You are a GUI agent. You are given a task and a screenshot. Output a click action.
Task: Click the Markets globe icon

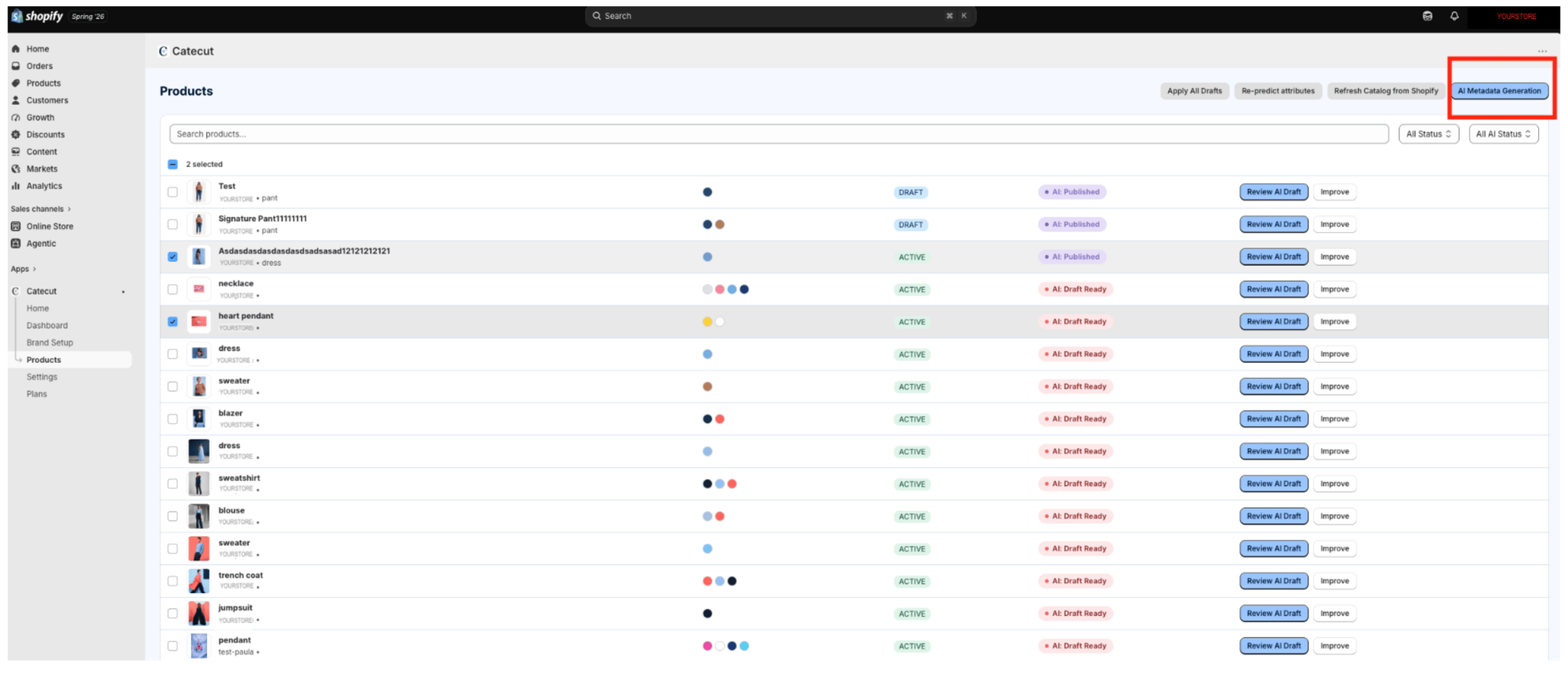tap(16, 168)
